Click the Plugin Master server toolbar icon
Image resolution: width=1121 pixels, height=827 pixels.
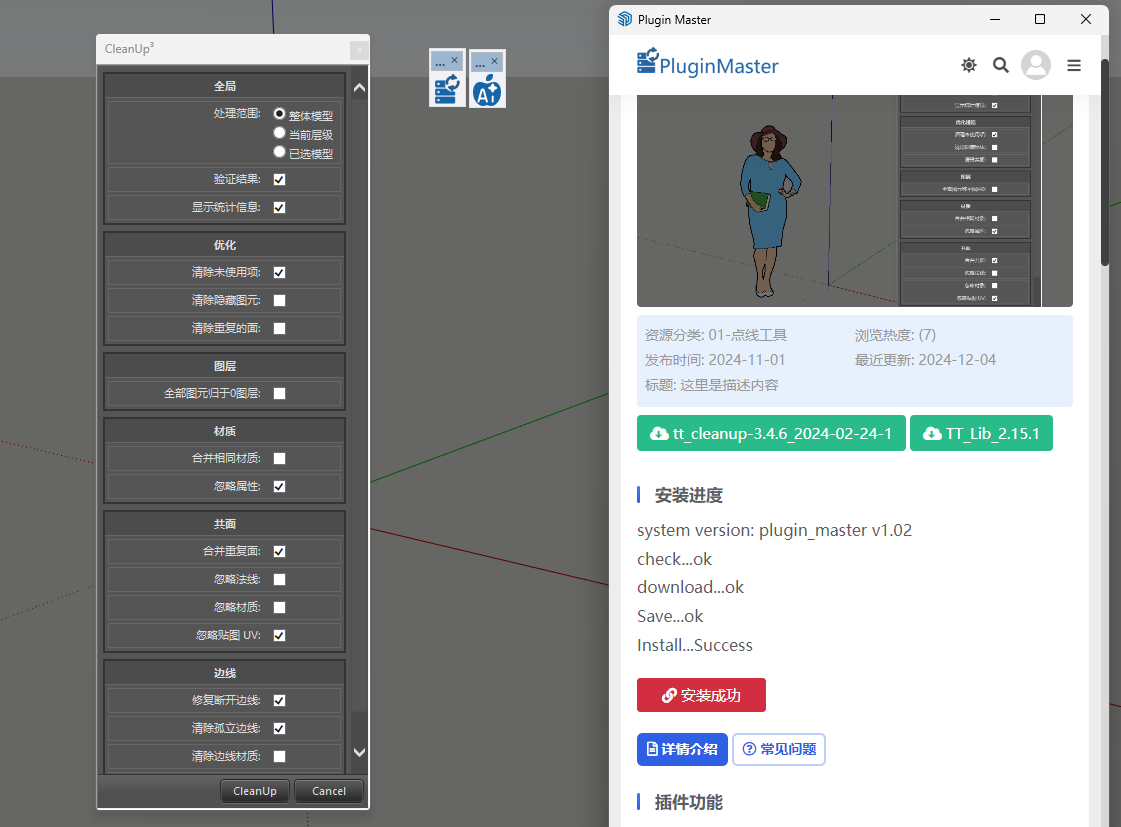click(x=446, y=90)
